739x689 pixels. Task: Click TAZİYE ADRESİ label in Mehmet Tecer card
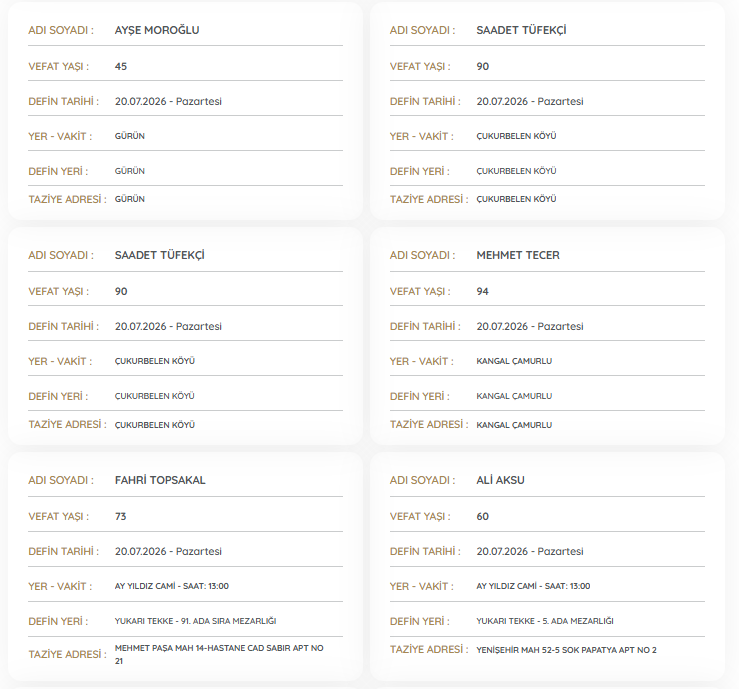429,425
